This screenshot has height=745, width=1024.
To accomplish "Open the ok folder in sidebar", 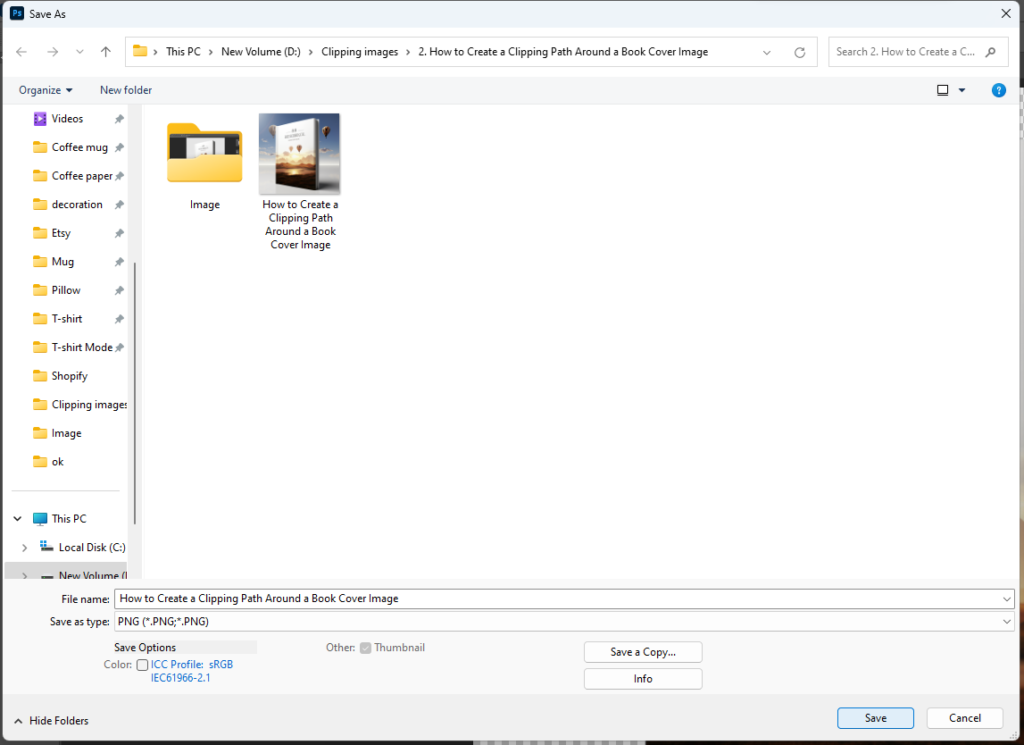I will coord(57,462).
